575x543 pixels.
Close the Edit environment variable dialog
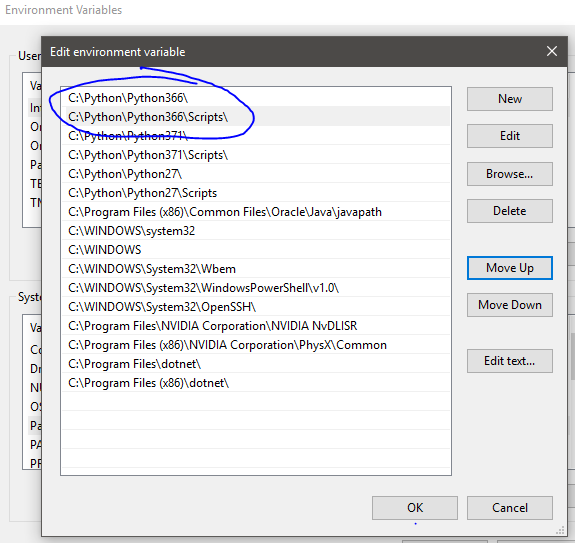click(x=552, y=51)
